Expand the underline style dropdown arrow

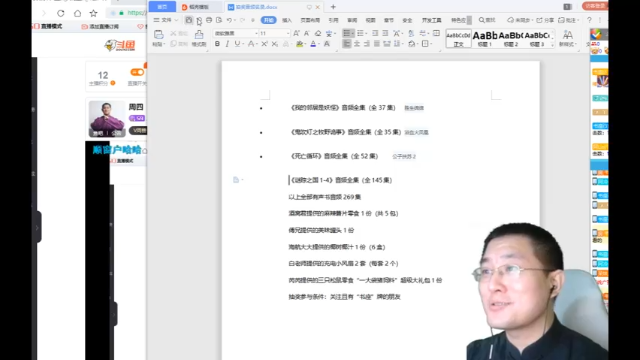point(243,44)
